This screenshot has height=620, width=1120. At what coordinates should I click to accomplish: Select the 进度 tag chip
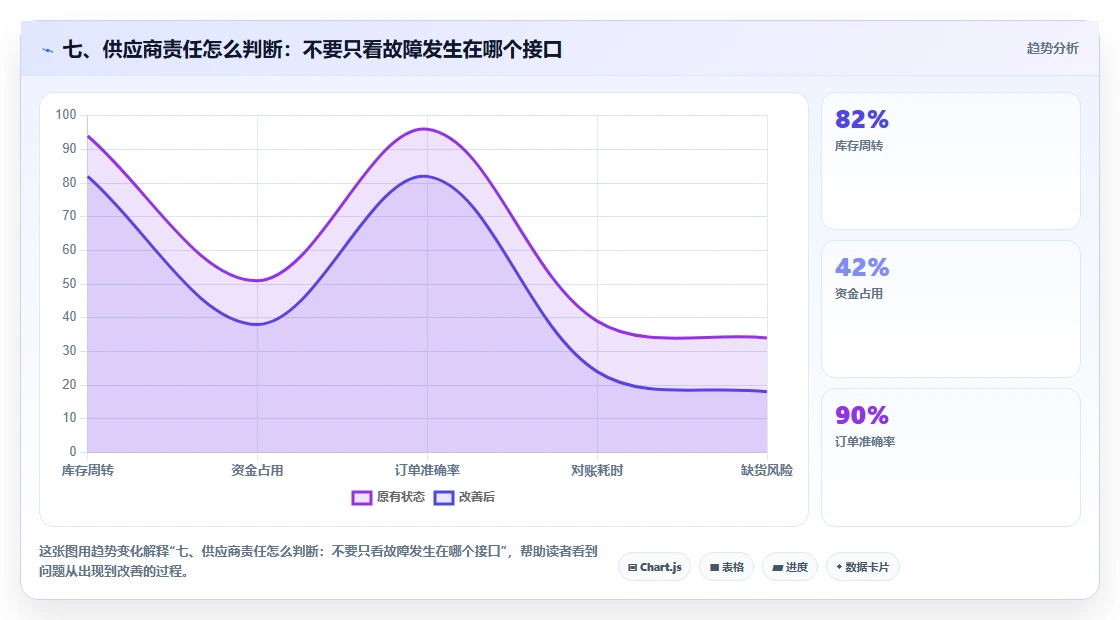pyautogui.click(x=790, y=567)
